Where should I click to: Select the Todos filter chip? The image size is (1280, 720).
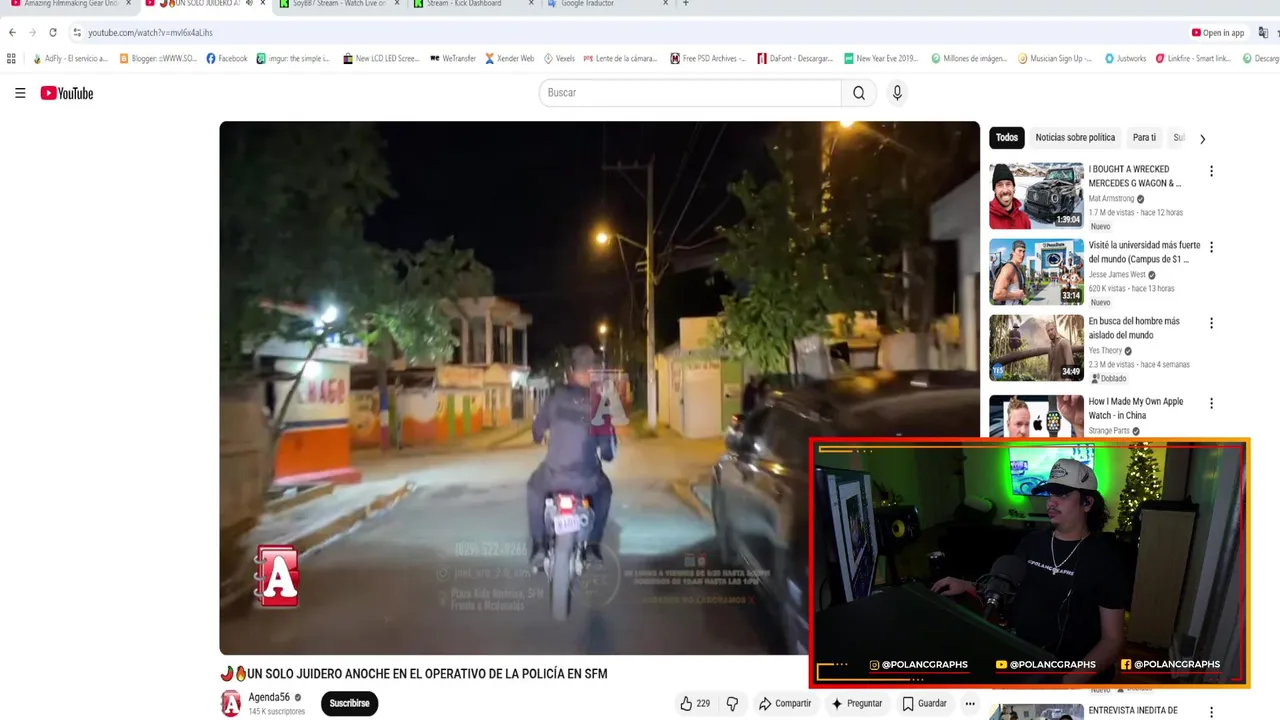1007,138
